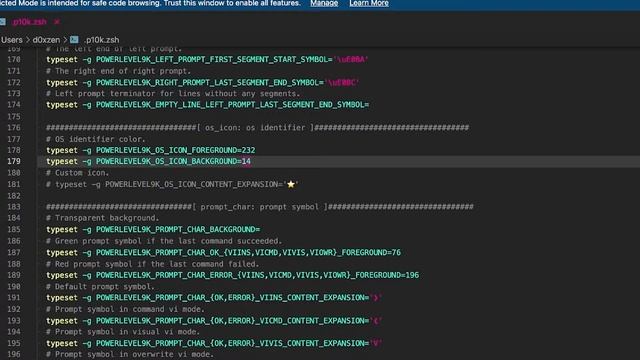Screen dimensions: 640x360
Task: Click the '# Prompt symbol in command vi mode.' comment
Action: (125, 309)
